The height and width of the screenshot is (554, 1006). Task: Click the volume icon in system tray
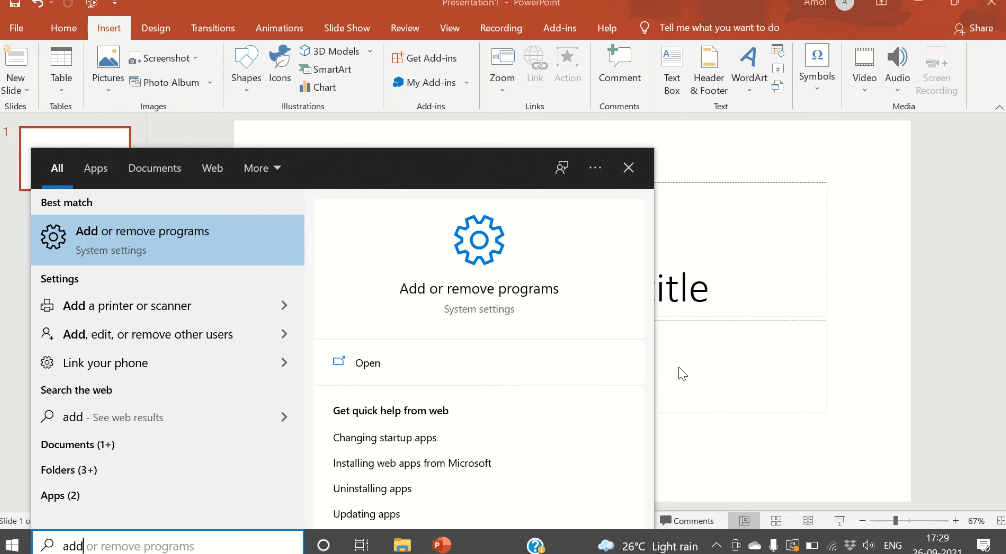(x=868, y=546)
